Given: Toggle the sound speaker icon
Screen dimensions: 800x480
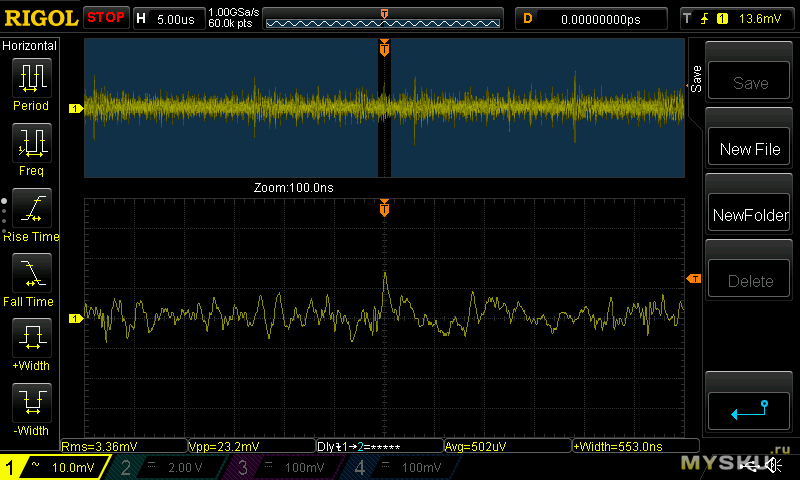Looking at the screenshot, I should coord(776,465).
